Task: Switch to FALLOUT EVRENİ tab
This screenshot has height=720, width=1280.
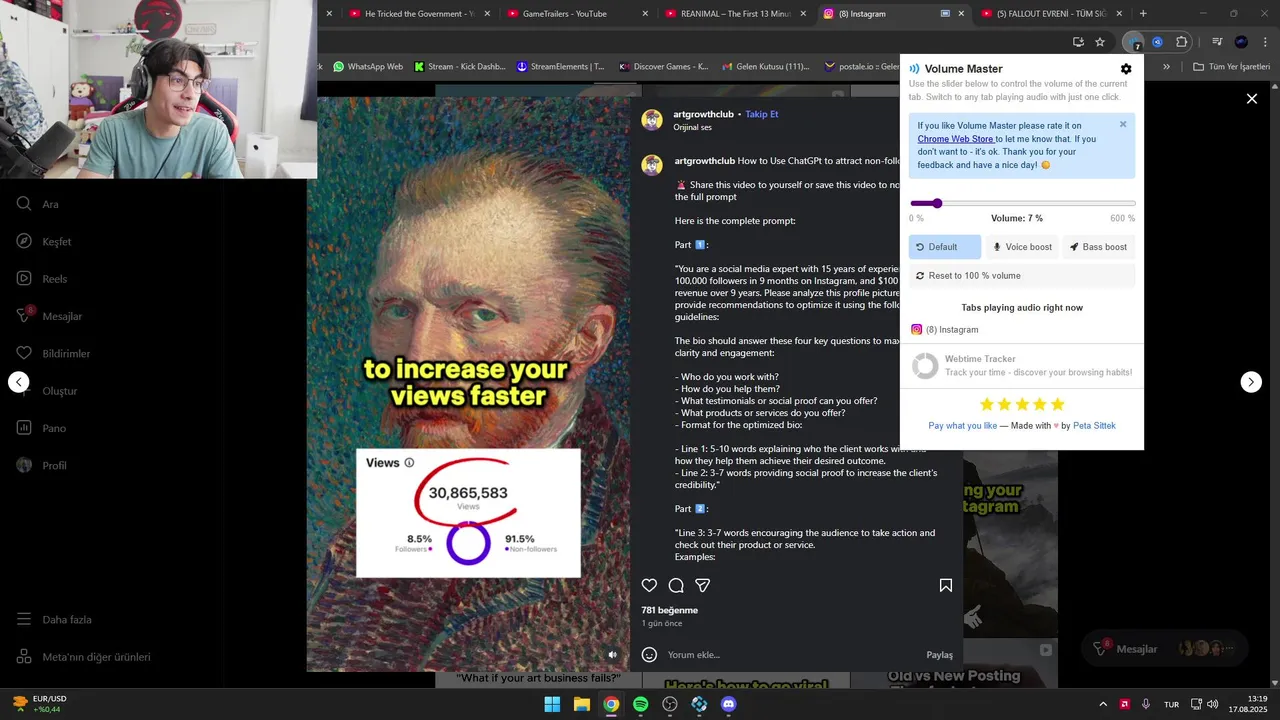Action: click(1051, 14)
